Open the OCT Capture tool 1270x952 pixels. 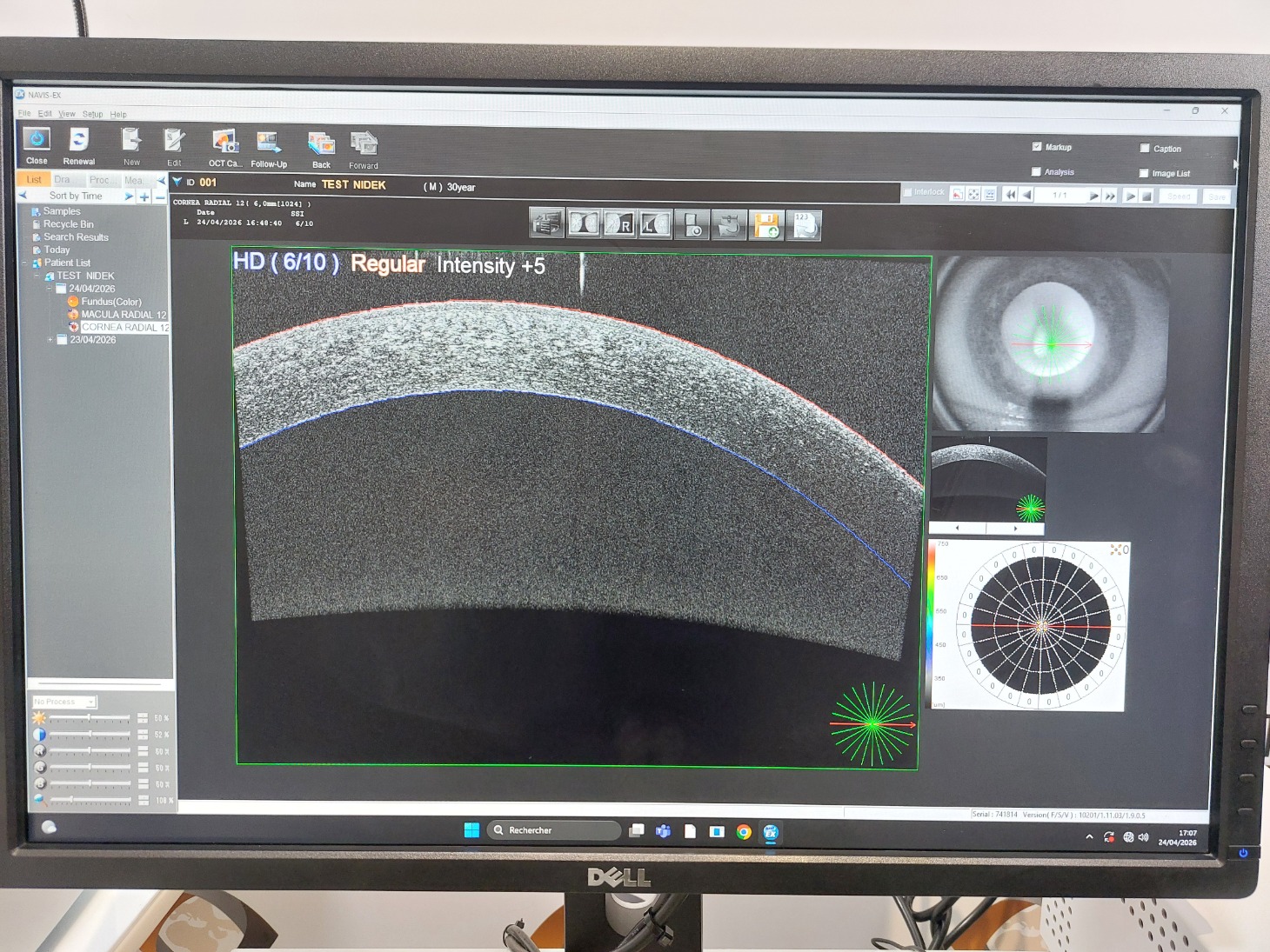[x=224, y=143]
